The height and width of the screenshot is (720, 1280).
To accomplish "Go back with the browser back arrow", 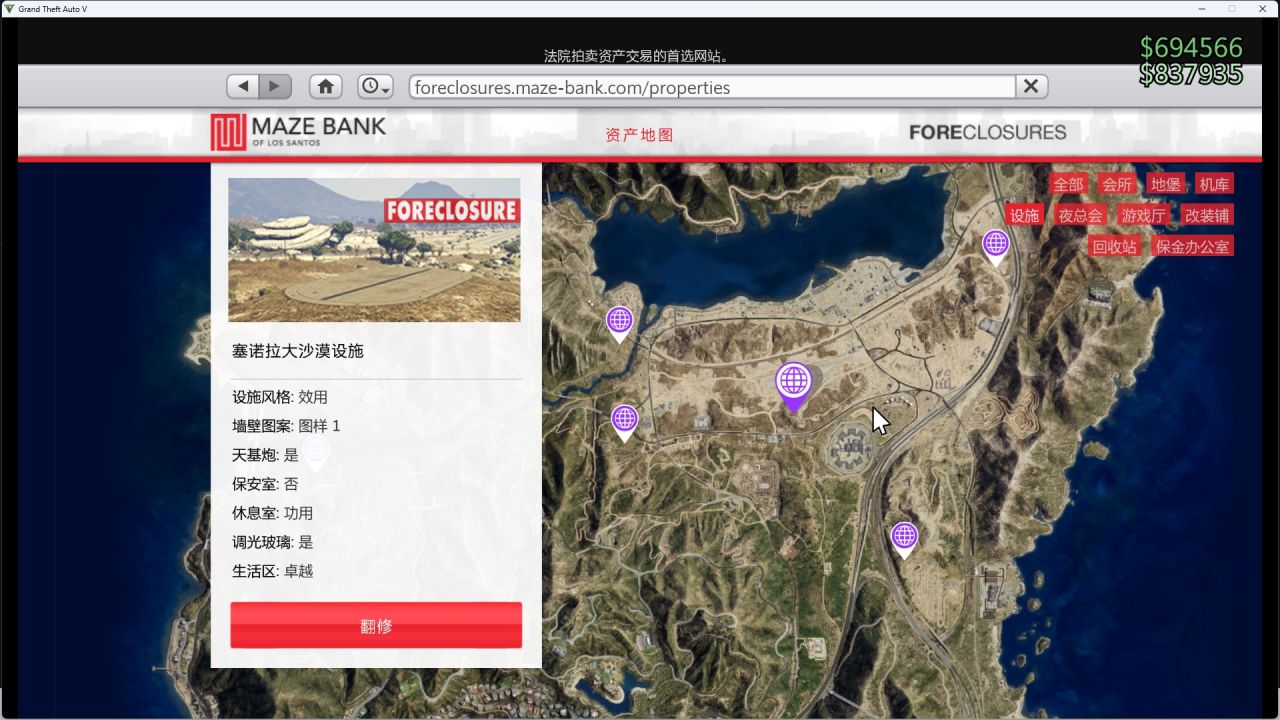I will (243, 87).
